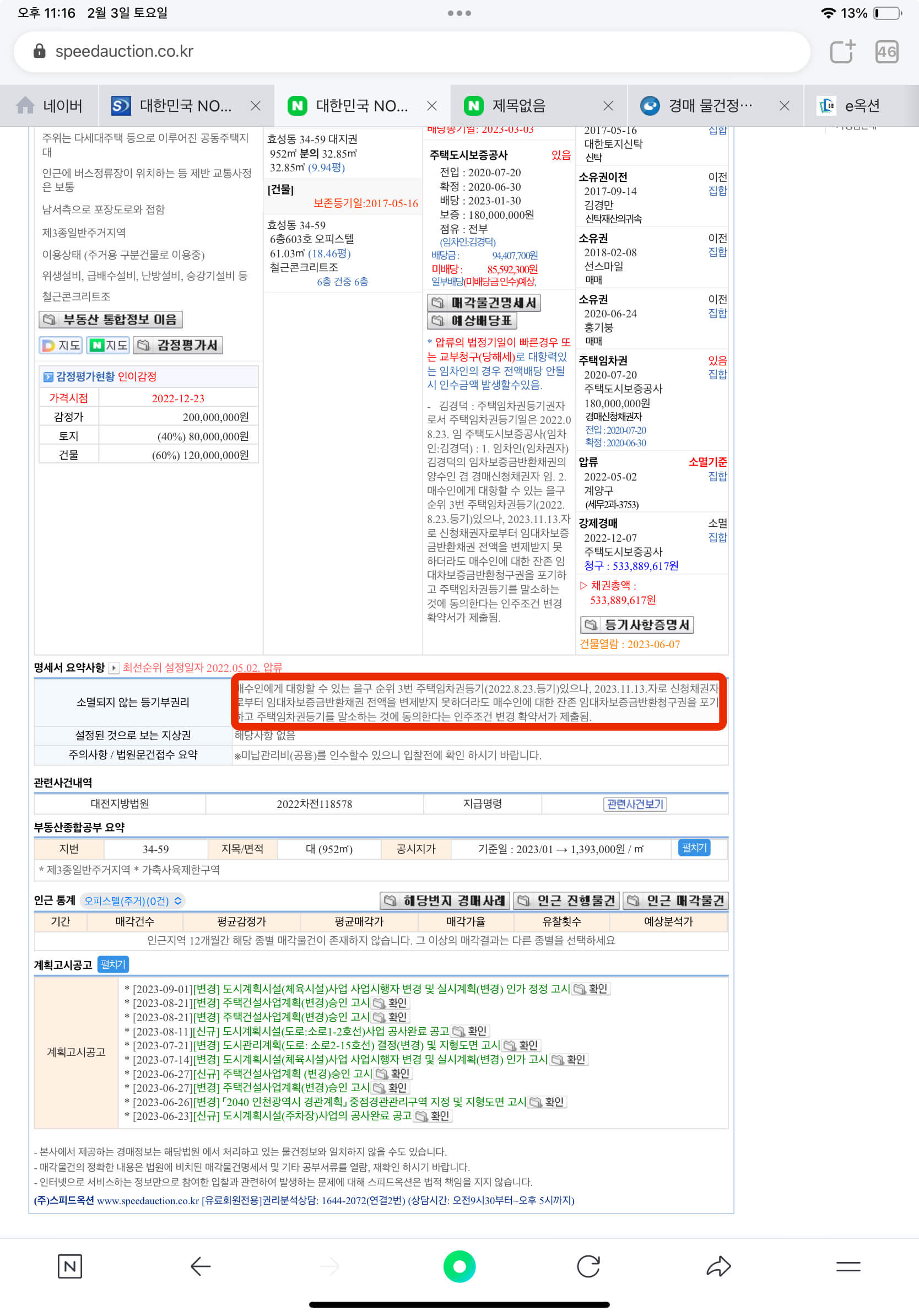Open 인근 매각물건 button

[675, 901]
